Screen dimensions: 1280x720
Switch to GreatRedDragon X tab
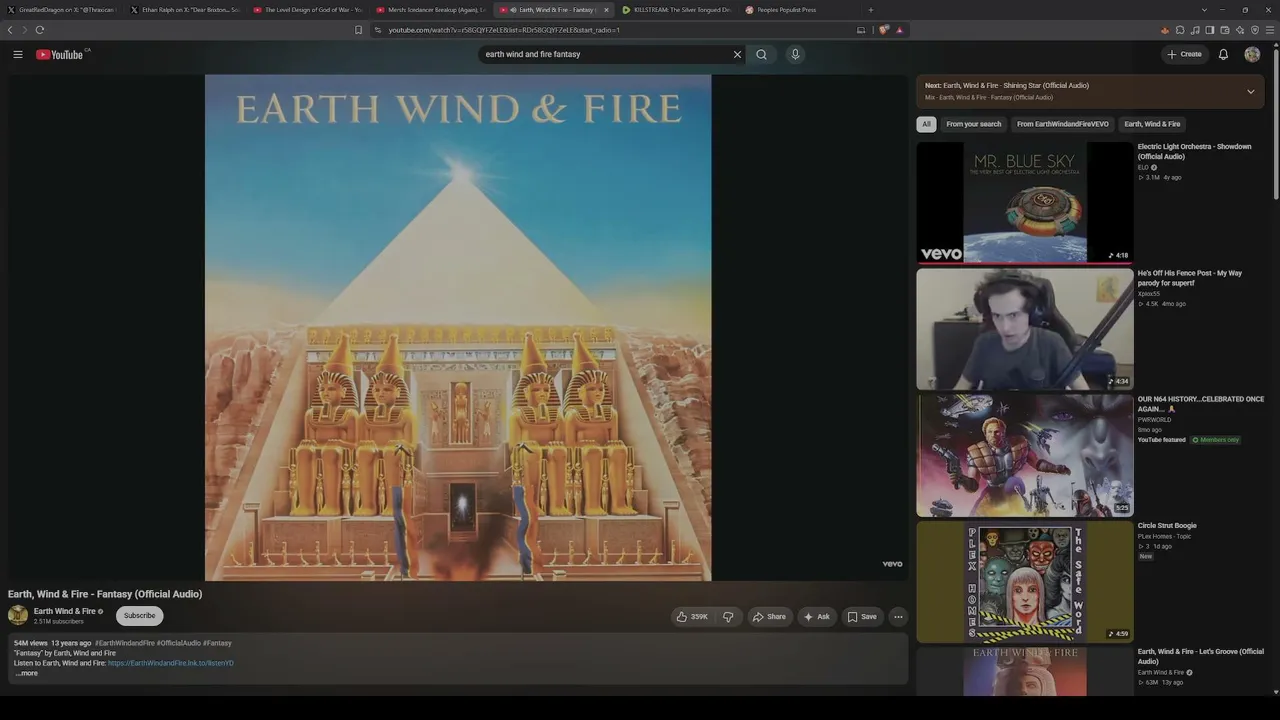(62, 10)
